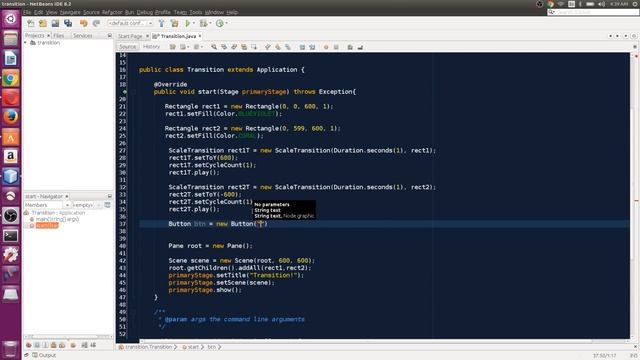Click the Shift Line Left icon
Screen dimensions: 640x360
click(x=302, y=47)
